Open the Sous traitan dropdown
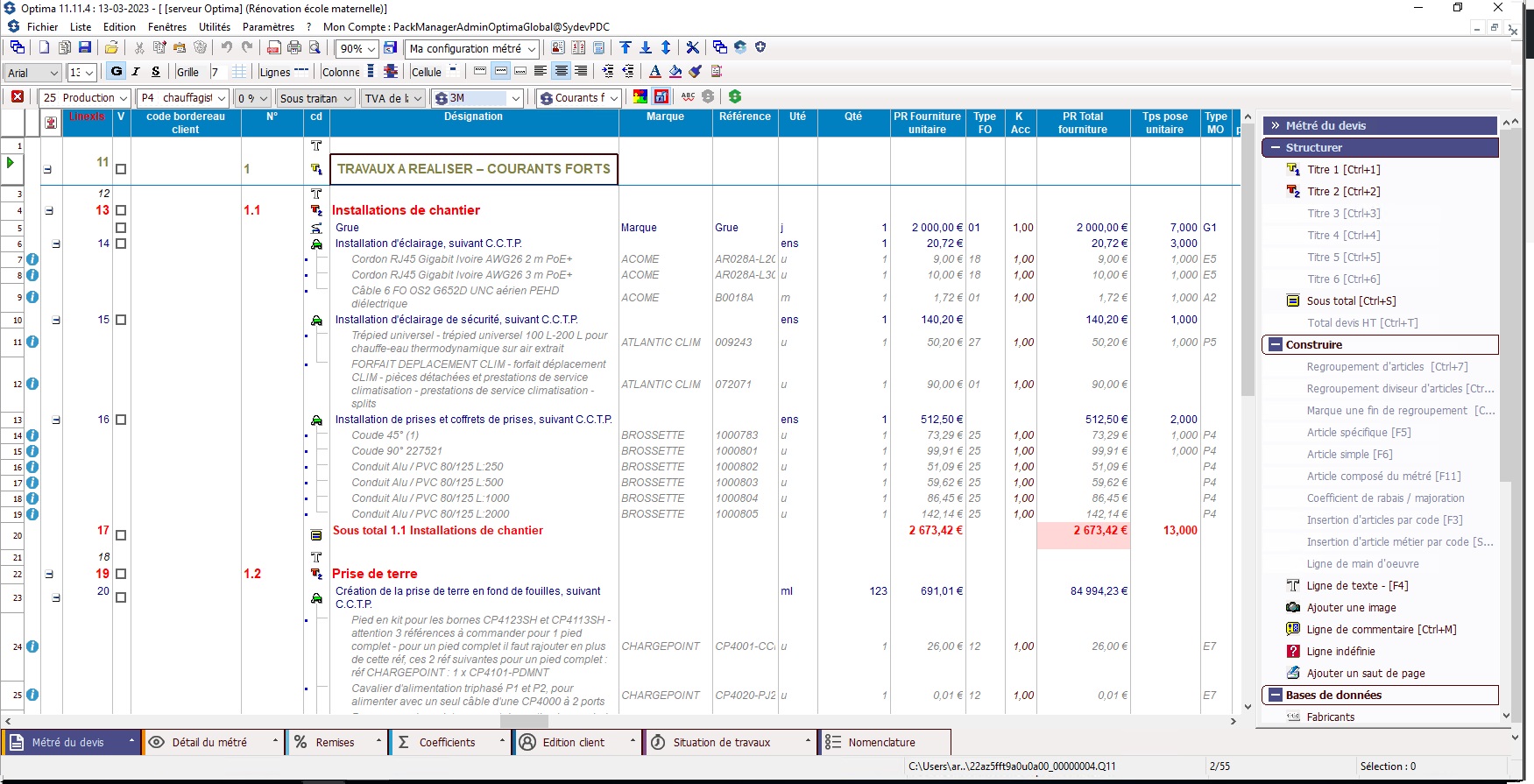This screenshot has height=784, width=1534. (347, 98)
